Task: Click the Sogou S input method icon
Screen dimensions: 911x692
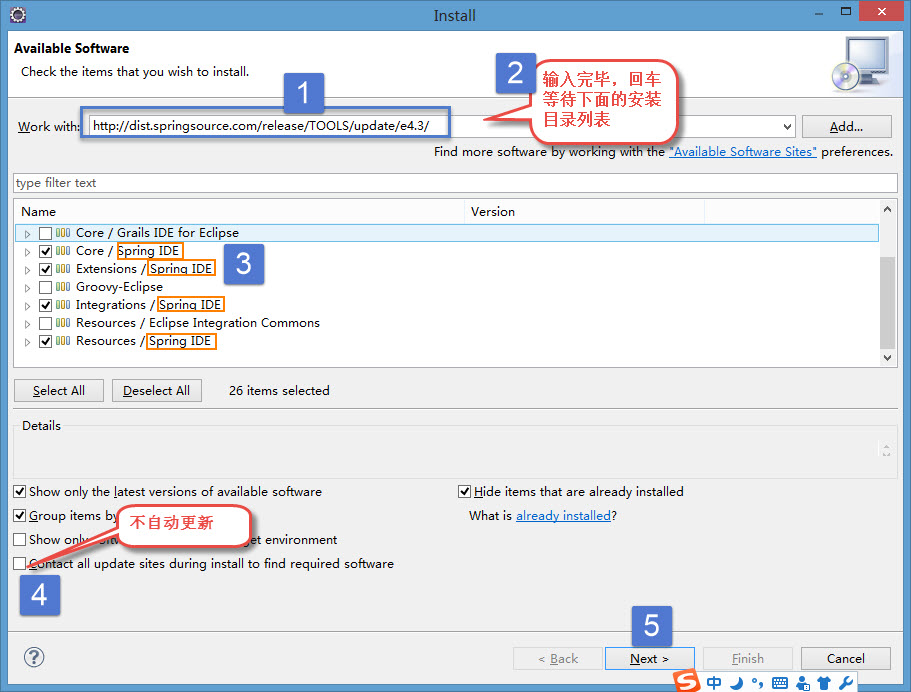Action: (688, 681)
